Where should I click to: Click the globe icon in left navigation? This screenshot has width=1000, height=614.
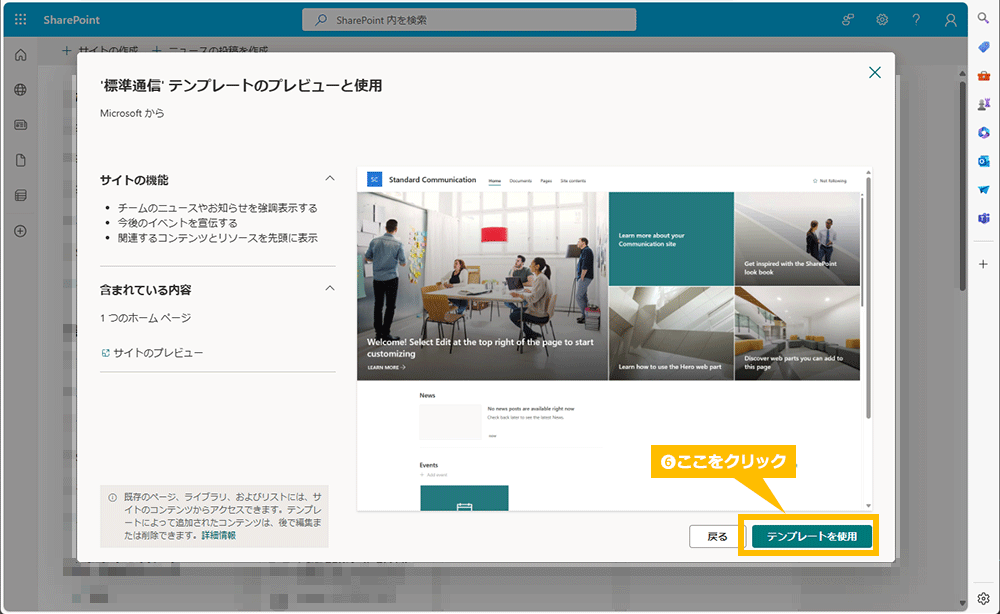pos(19,89)
